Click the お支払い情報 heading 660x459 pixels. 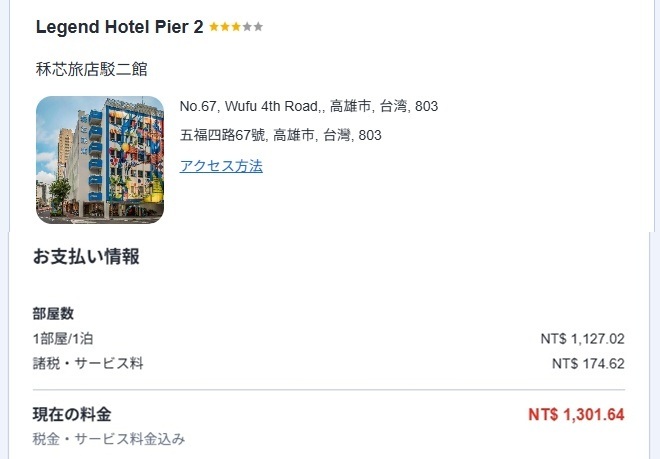coord(86,257)
